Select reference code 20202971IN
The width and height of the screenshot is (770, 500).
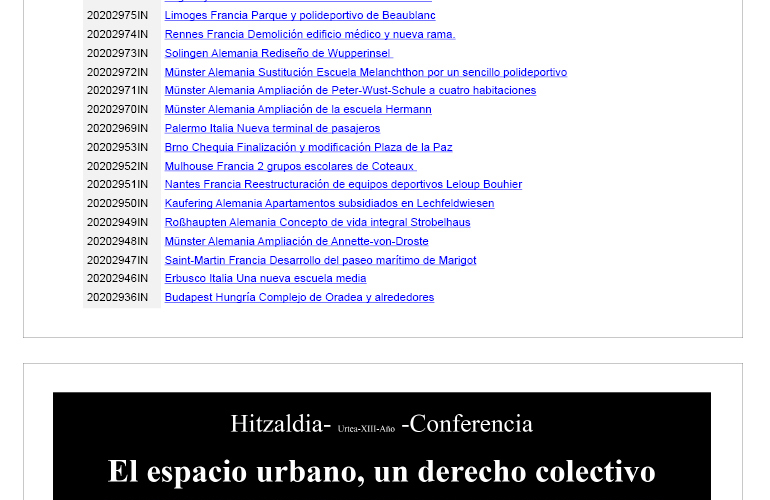(117, 90)
